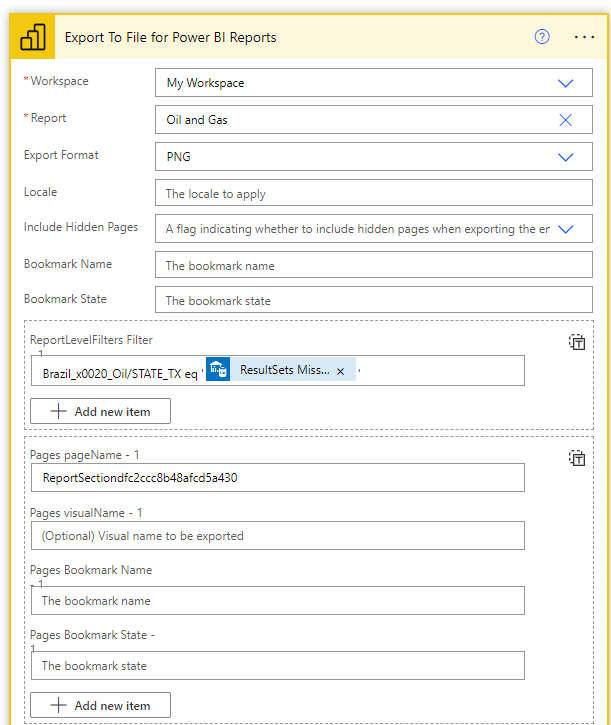Image resolution: width=611 pixels, height=725 pixels.
Task: Click the ResultSets Miss... dynamic content token
Action: pyautogui.click(x=281, y=369)
